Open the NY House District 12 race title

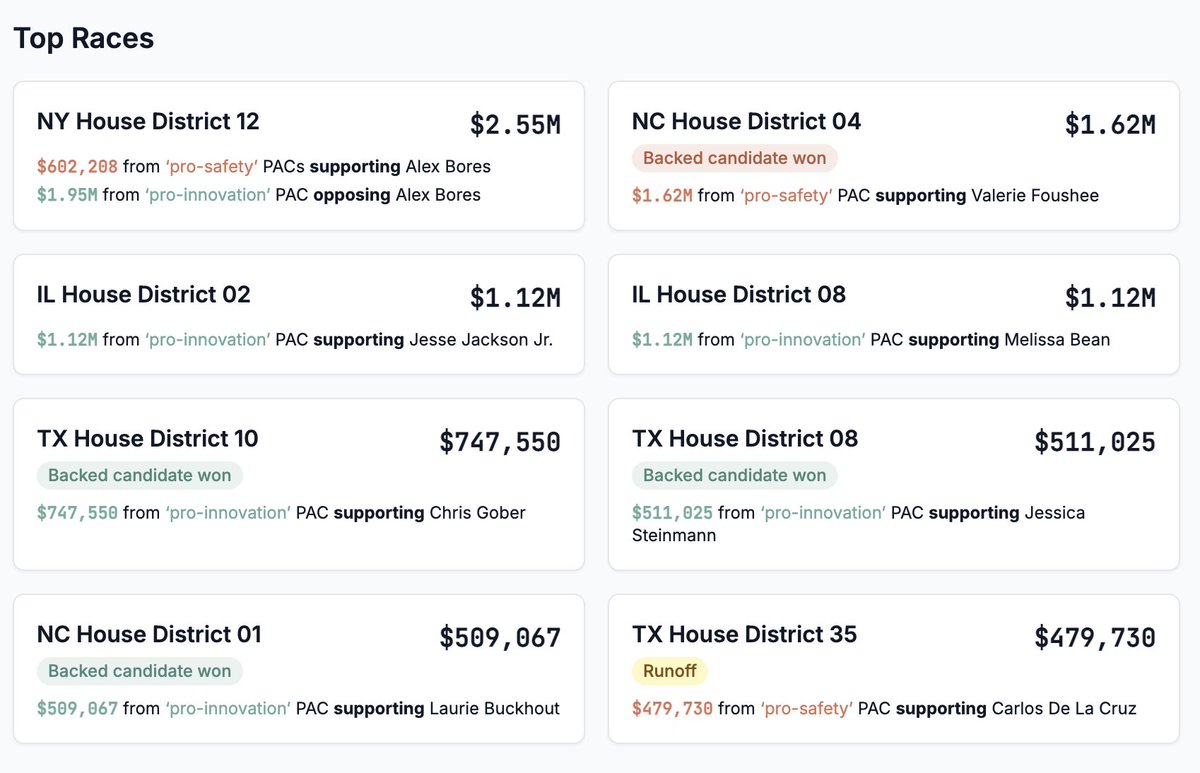click(x=148, y=122)
